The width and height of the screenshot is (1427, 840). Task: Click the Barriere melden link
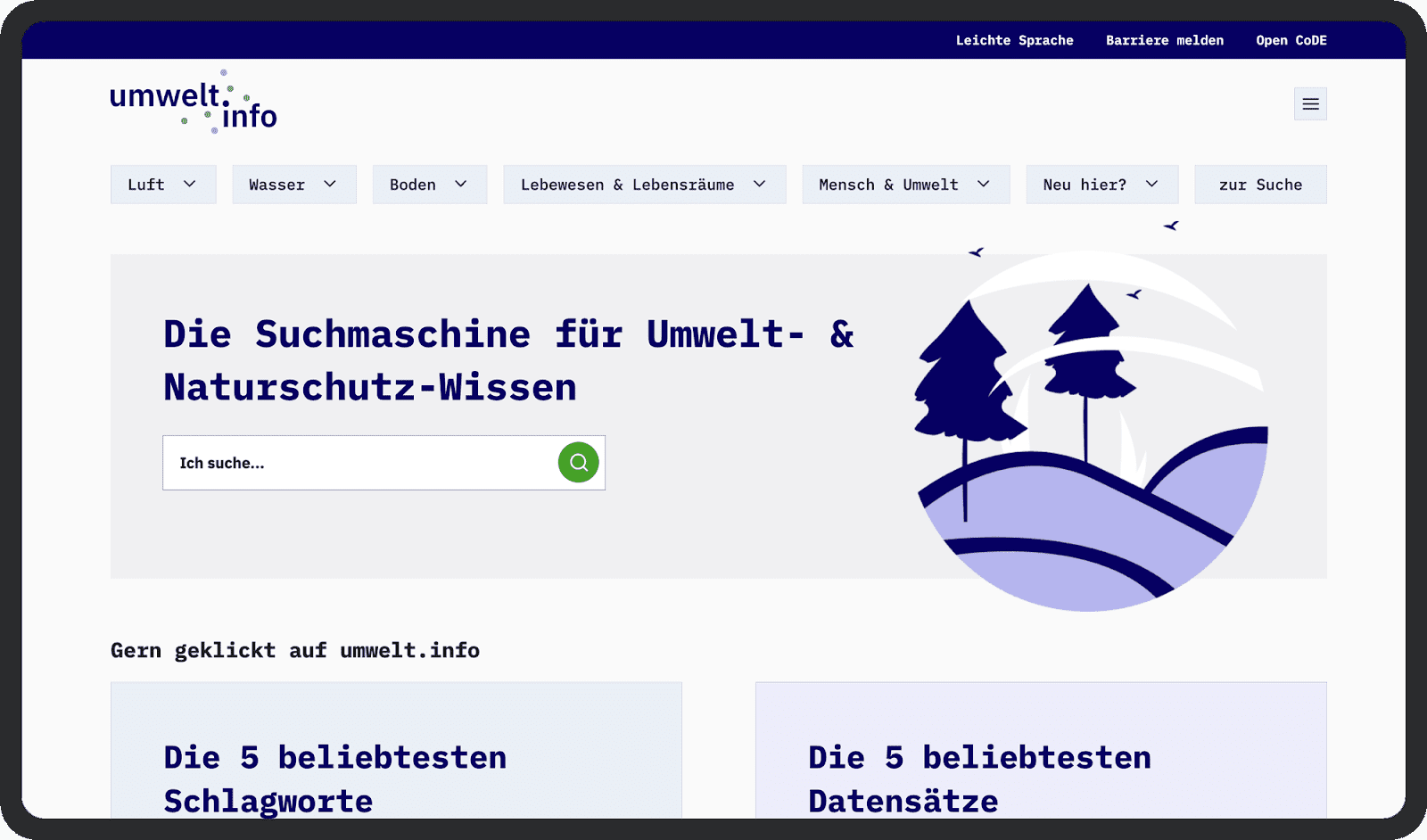click(x=1164, y=40)
